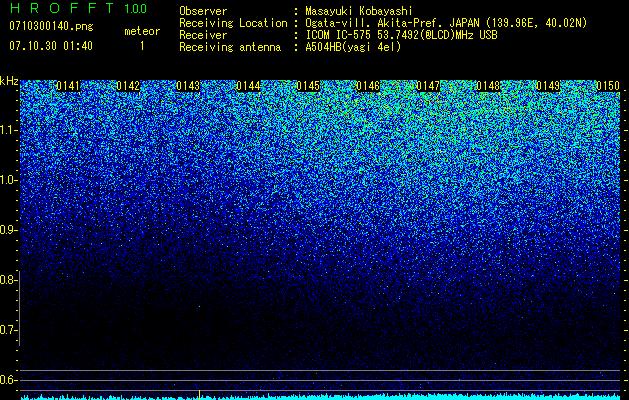Click the 0146 time marker
629x400 pixels.
tap(368, 86)
